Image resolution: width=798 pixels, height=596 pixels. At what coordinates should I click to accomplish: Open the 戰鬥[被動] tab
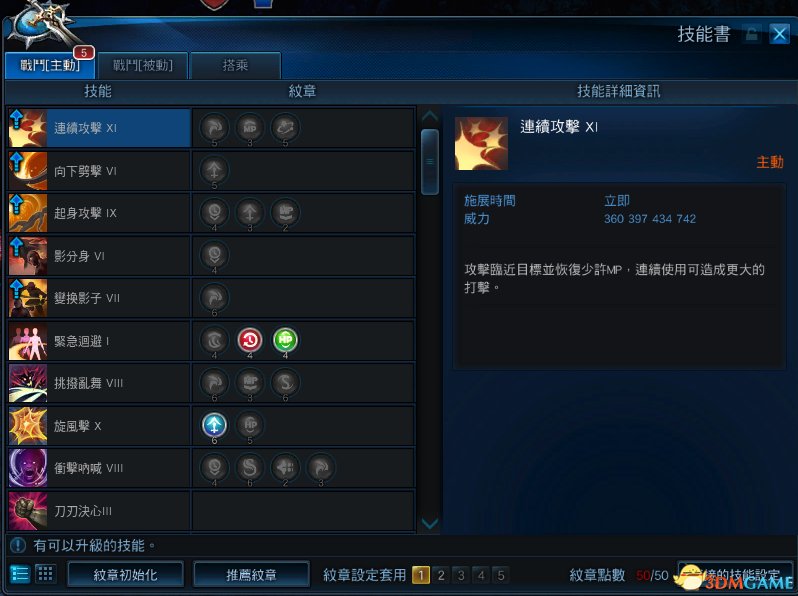click(x=142, y=65)
